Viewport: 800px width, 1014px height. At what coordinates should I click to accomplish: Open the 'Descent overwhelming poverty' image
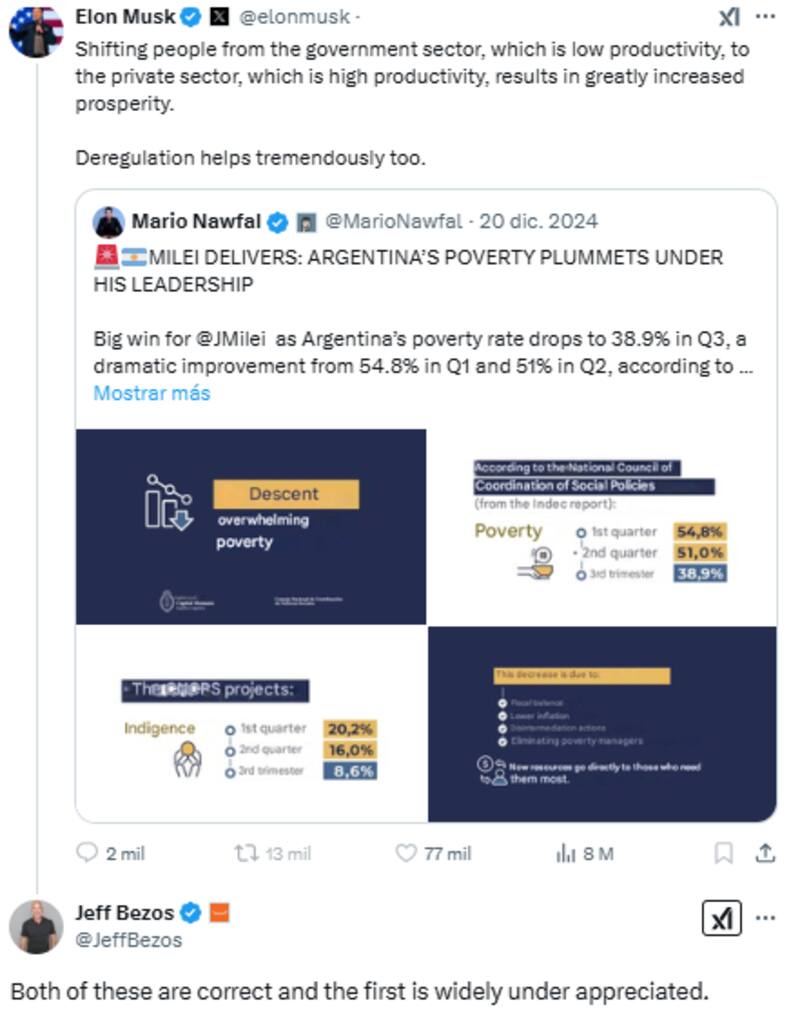pyautogui.click(x=251, y=527)
